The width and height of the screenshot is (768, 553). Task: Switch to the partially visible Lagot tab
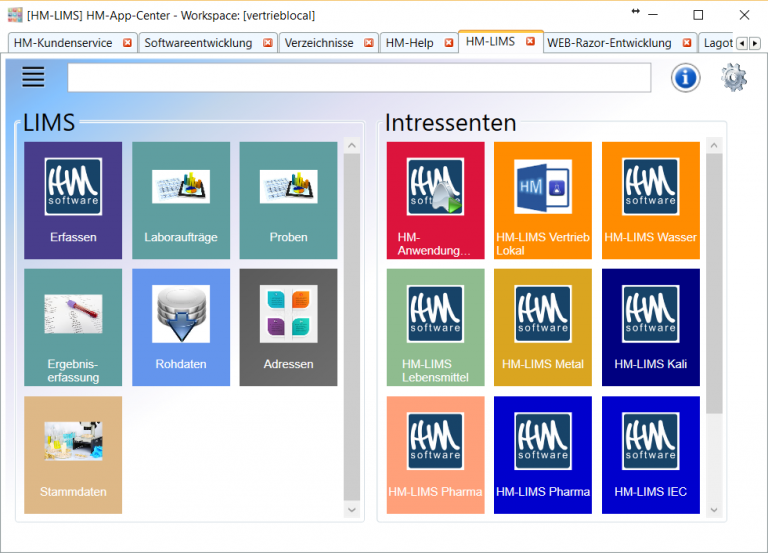(718, 43)
